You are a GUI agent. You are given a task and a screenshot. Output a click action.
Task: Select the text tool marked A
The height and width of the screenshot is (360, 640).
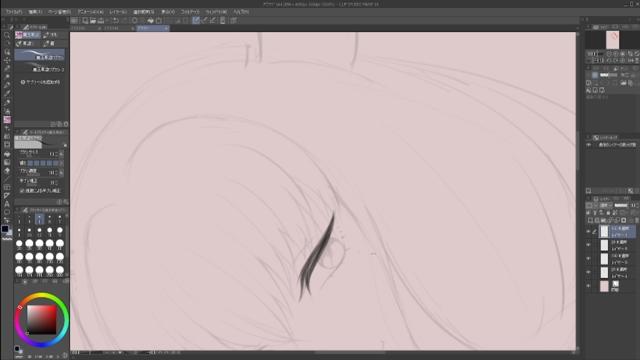[7, 204]
